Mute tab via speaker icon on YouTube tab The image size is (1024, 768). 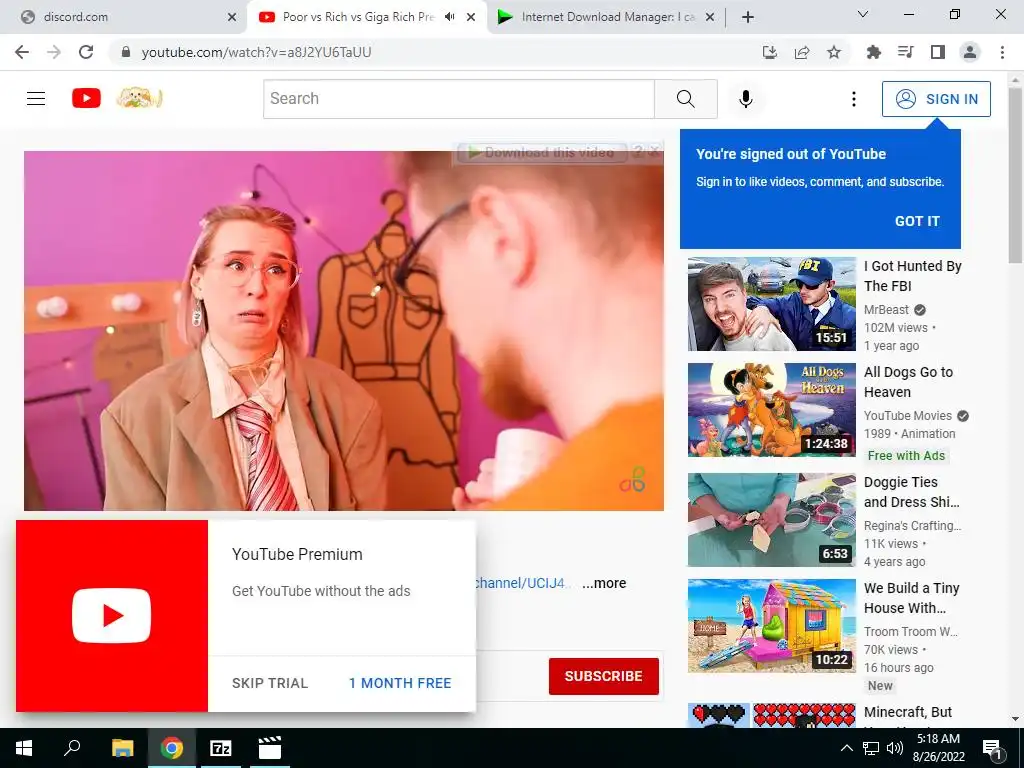coord(449,17)
